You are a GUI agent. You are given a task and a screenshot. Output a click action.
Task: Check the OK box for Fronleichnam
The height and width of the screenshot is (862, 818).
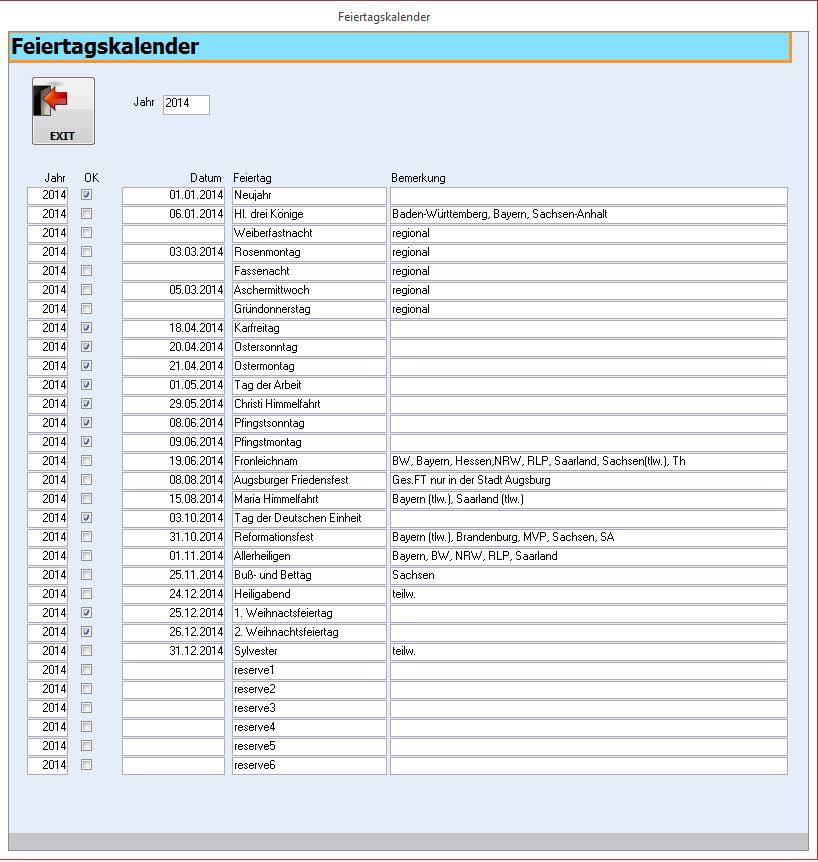pos(86,461)
